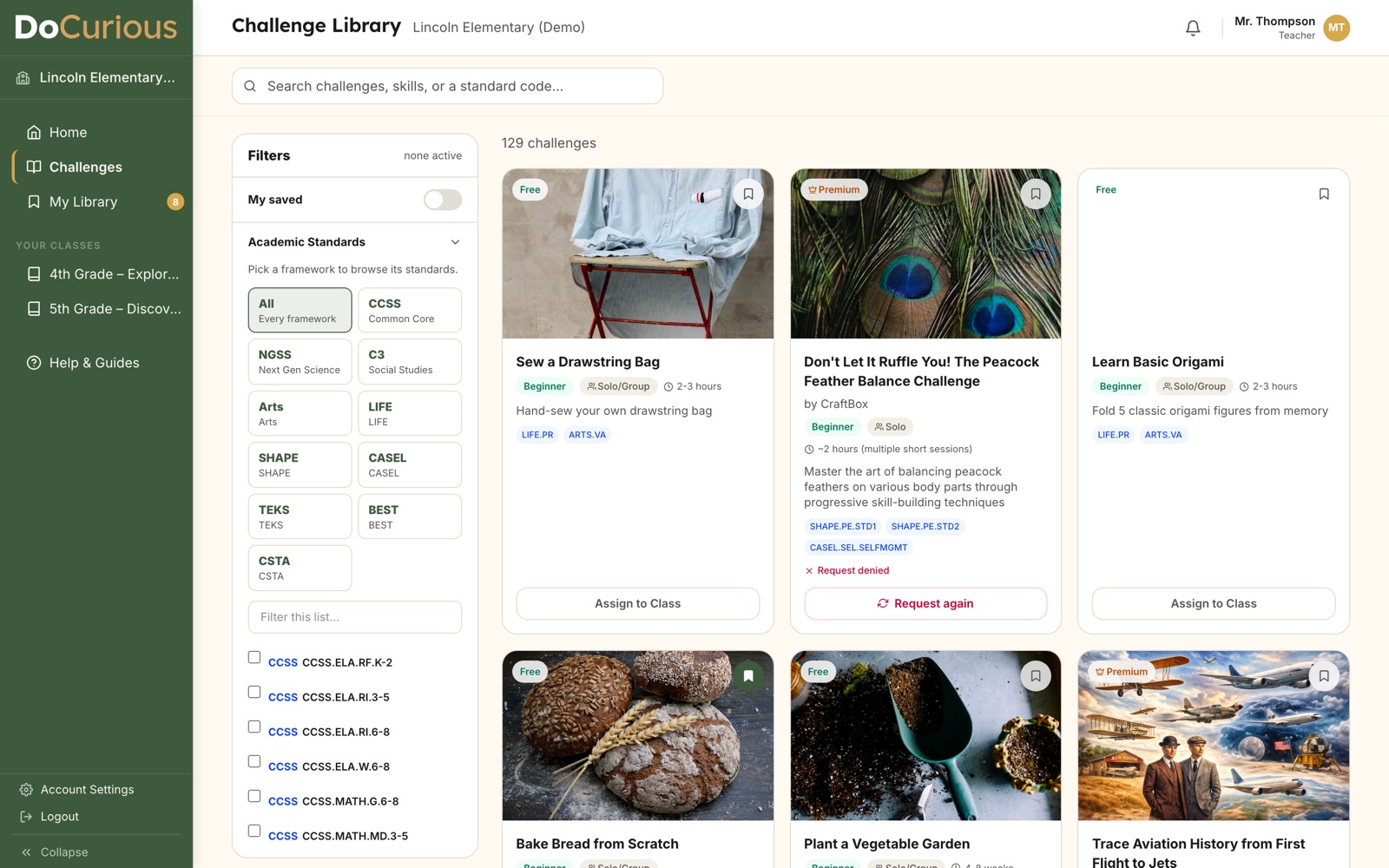Bookmark the Plant a Vegetable Garden card
The image size is (1389, 868).
coord(1036,675)
